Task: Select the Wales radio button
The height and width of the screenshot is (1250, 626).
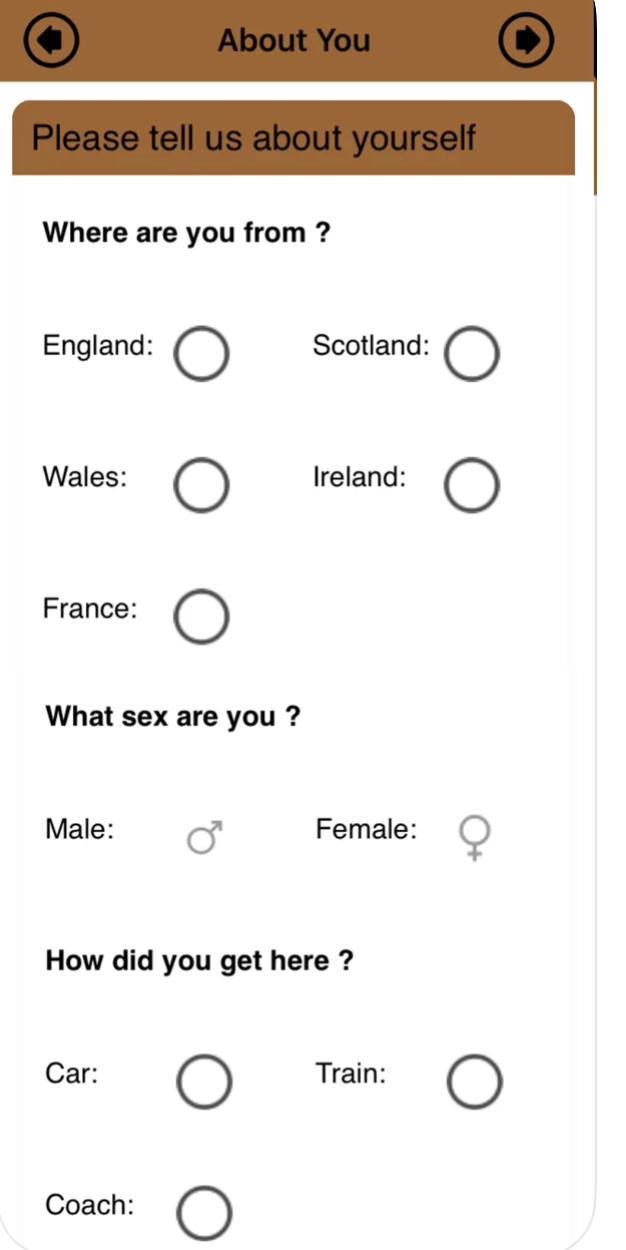Action: [x=201, y=485]
